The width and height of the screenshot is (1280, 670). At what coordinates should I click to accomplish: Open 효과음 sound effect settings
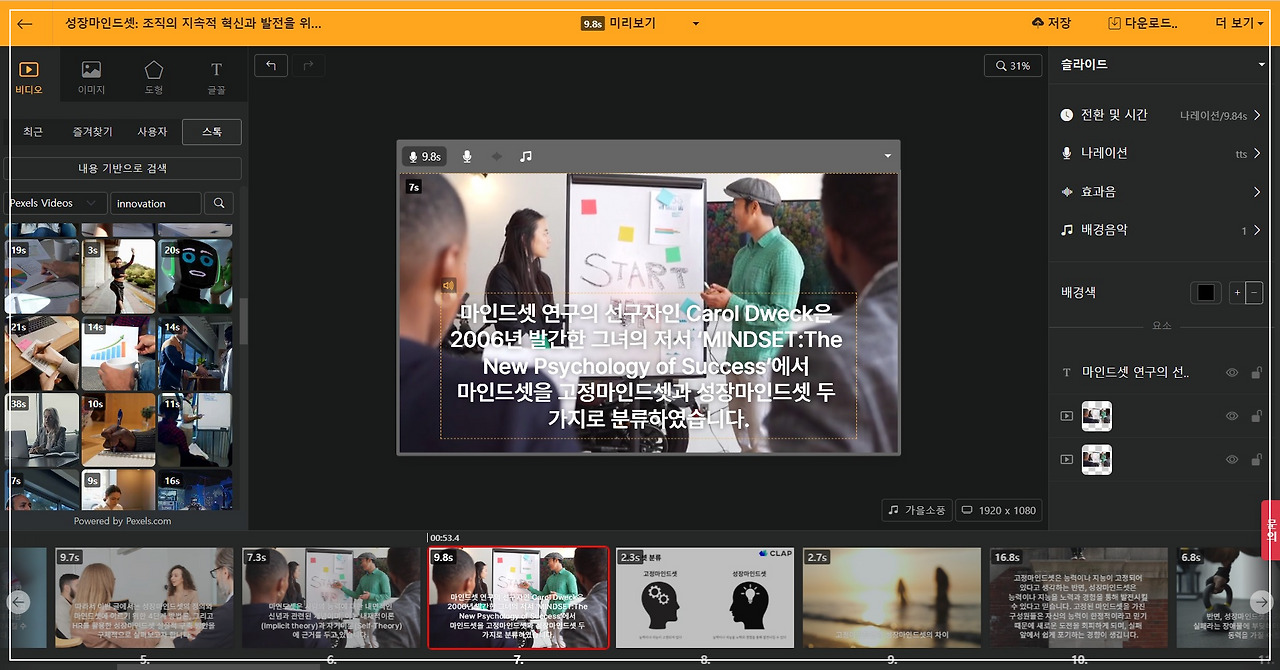point(1160,191)
